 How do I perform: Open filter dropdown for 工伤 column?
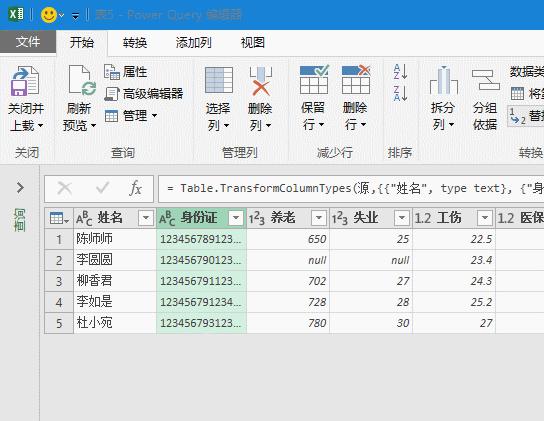click(x=485, y=218)
